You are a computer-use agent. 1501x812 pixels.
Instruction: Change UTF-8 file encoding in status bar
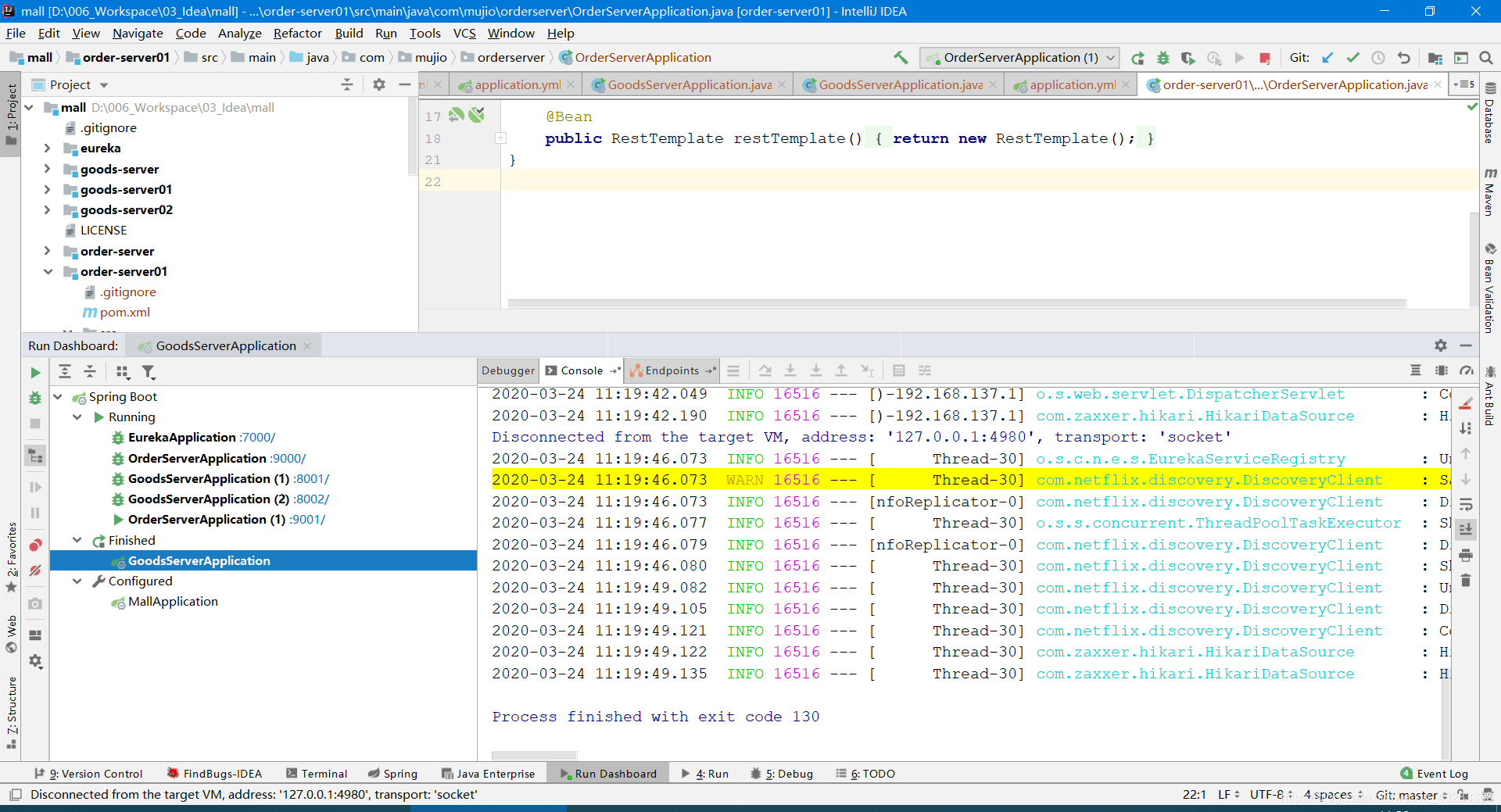pyautogui.click(x=1271, y=795)
